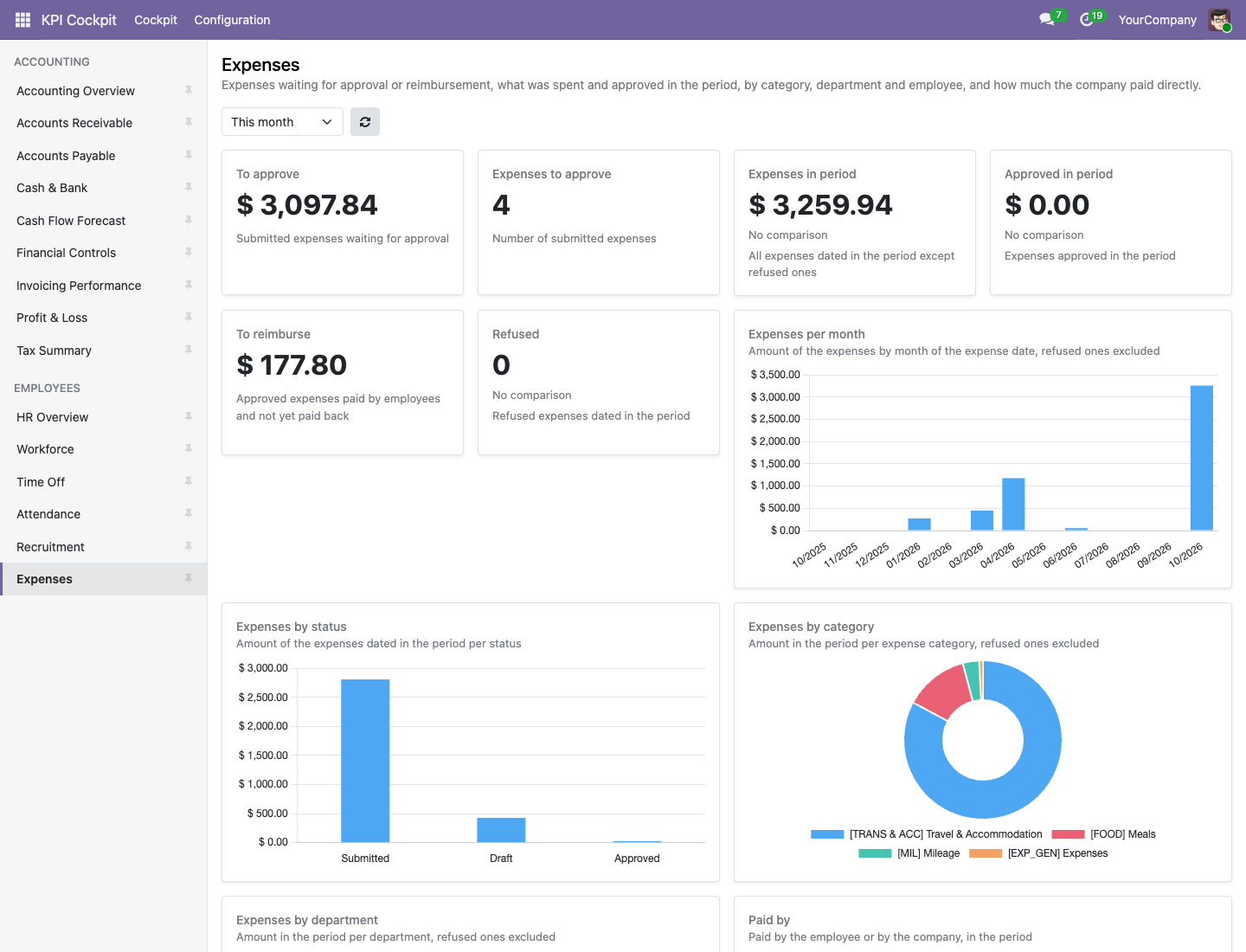1246x952 pixels.
Task: Click the 04/2026 bar in Expenses per month
Action: 1013,505
